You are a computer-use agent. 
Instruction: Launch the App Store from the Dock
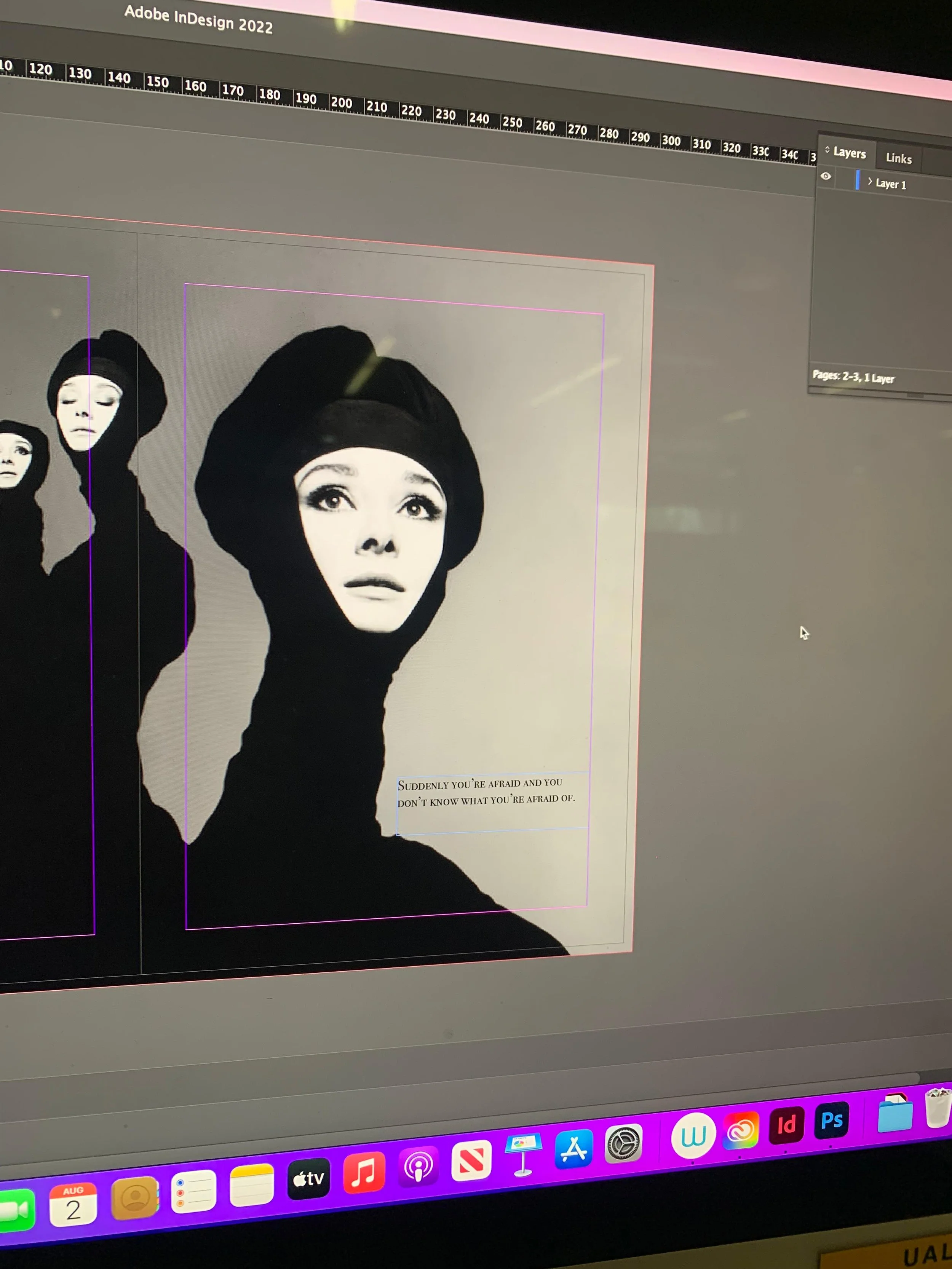tap(573, 1149)
